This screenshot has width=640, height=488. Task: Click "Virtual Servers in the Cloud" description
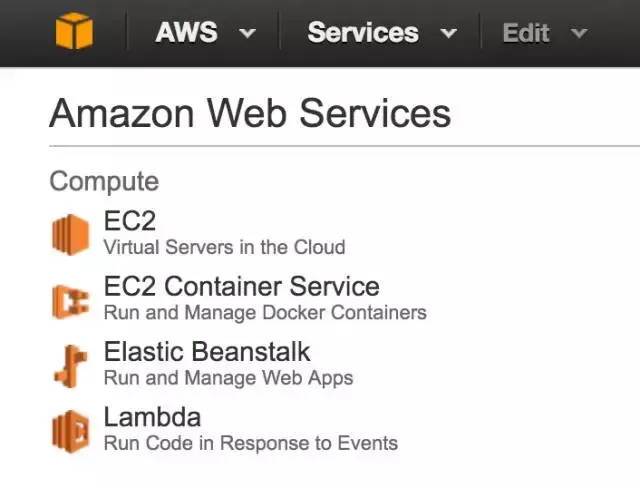pos(224,247)
